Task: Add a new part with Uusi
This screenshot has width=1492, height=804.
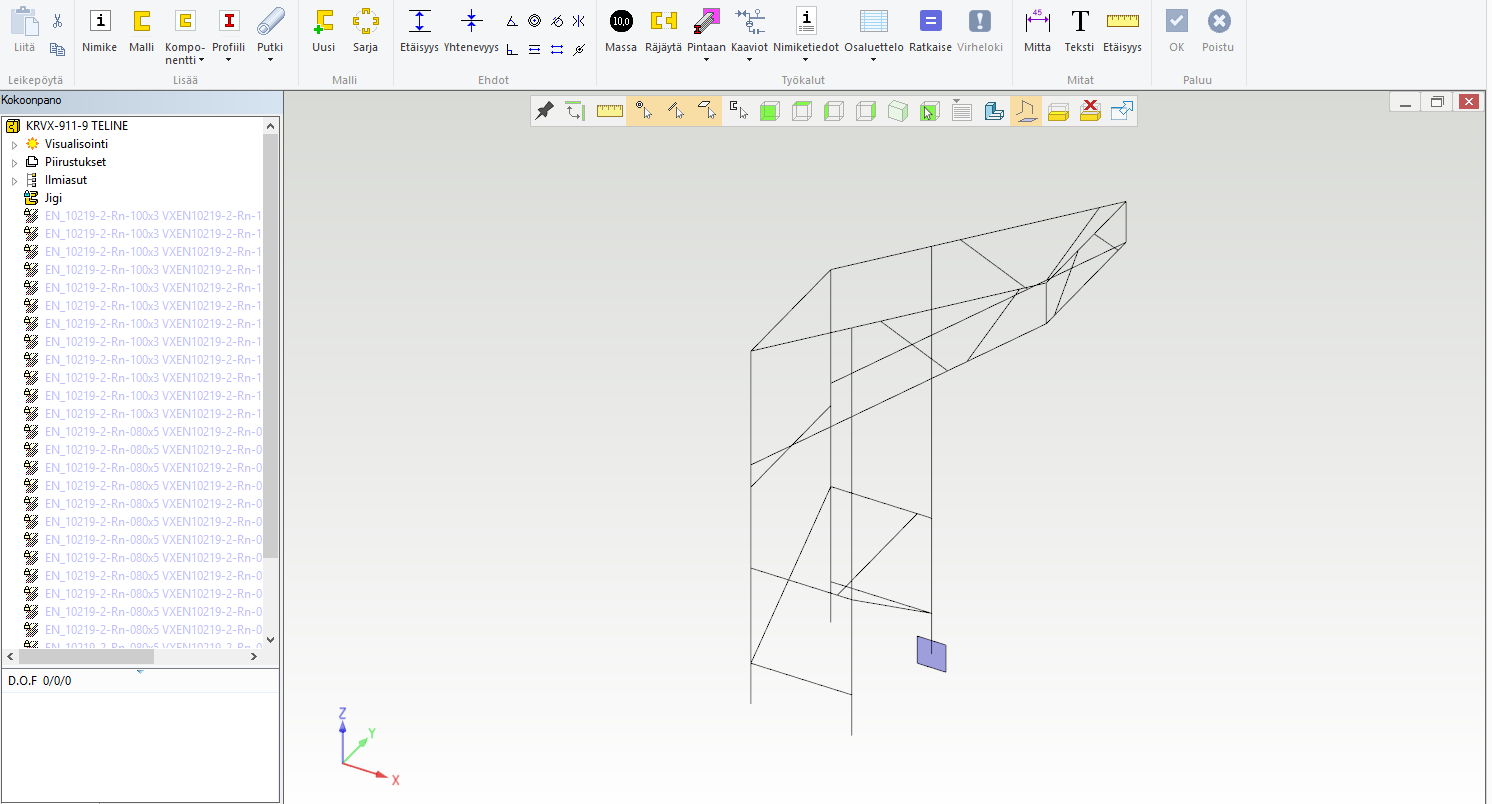Action: click(323, 30)
